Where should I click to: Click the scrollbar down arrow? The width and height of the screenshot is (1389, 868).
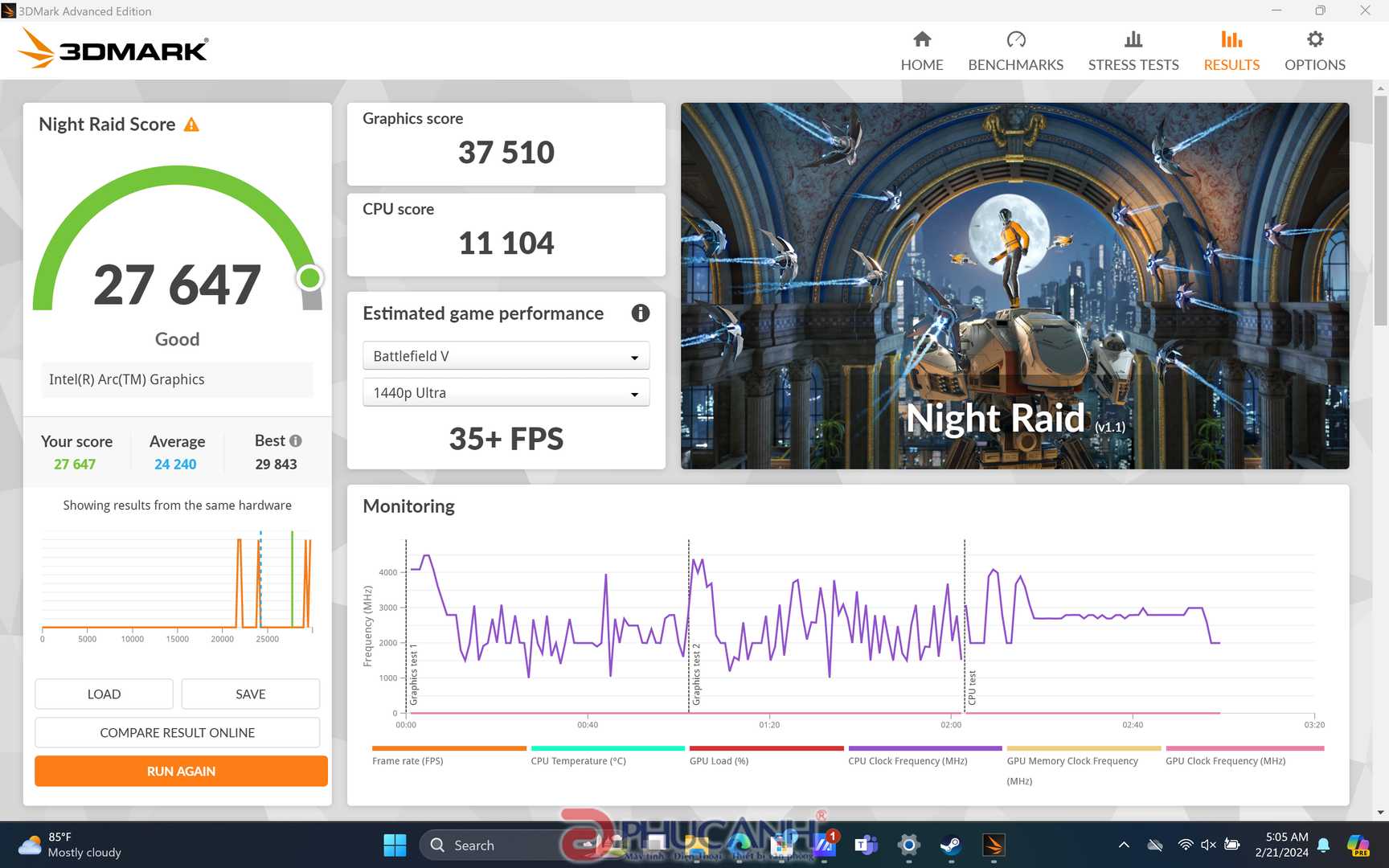pyautogui.click(x=1380, y=812)
